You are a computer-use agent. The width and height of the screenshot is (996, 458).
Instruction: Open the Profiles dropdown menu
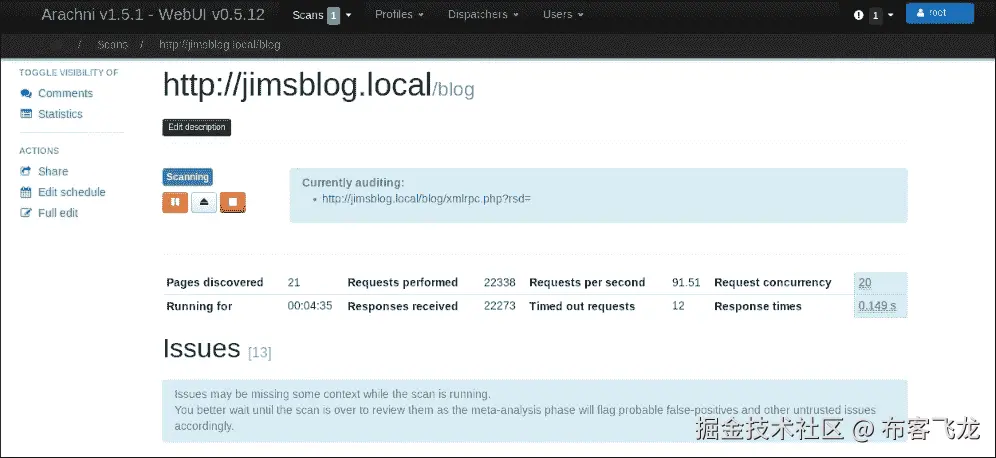tap(399, 15)
